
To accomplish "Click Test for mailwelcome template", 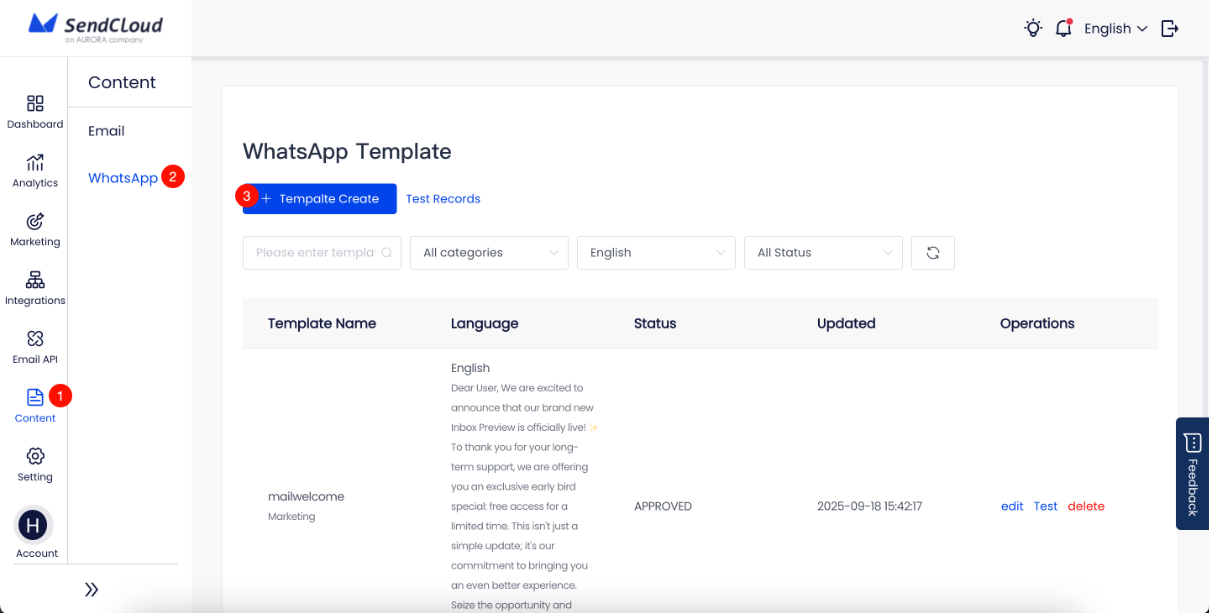I will coord(1045,506).
